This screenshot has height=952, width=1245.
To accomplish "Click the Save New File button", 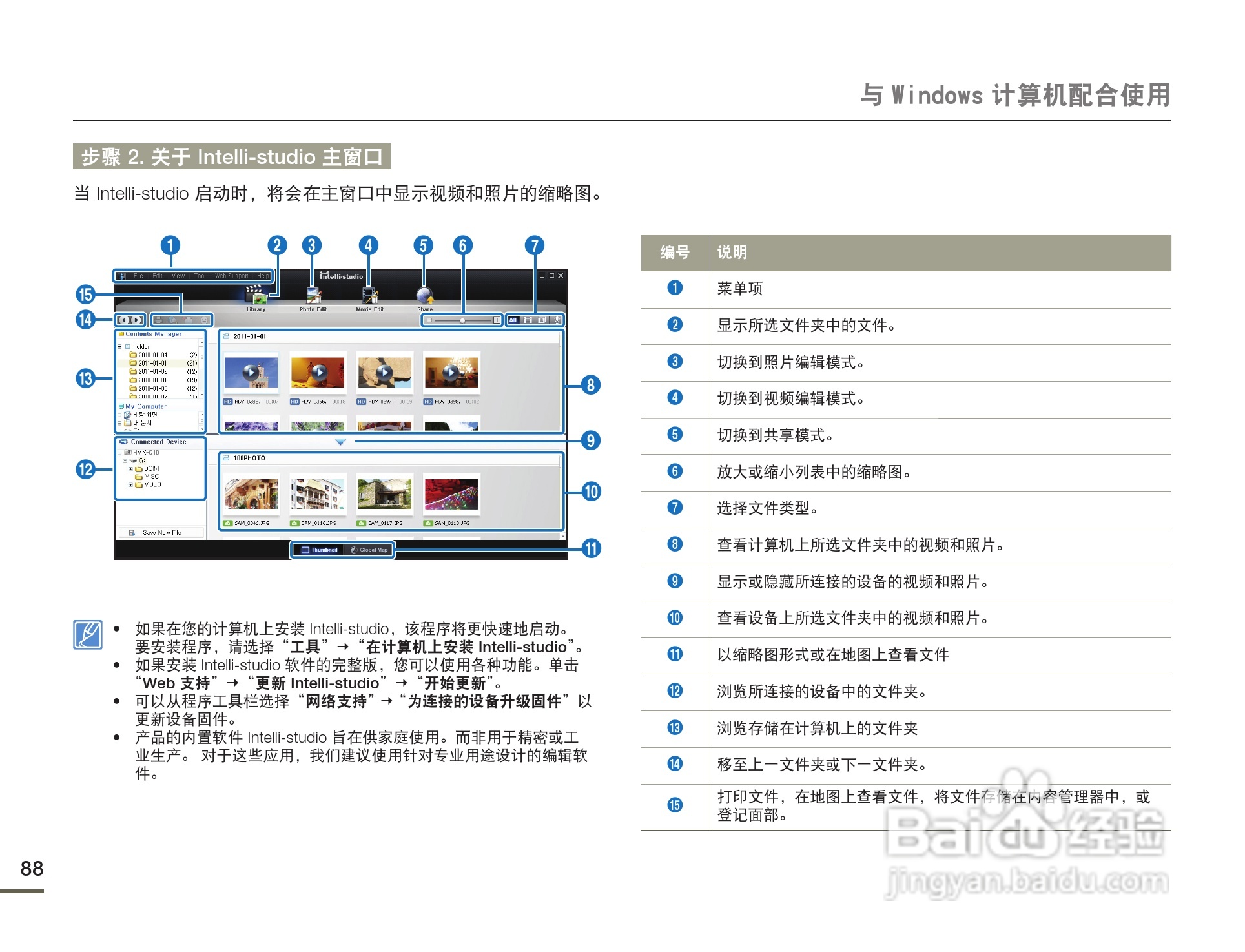I will 161,533.
